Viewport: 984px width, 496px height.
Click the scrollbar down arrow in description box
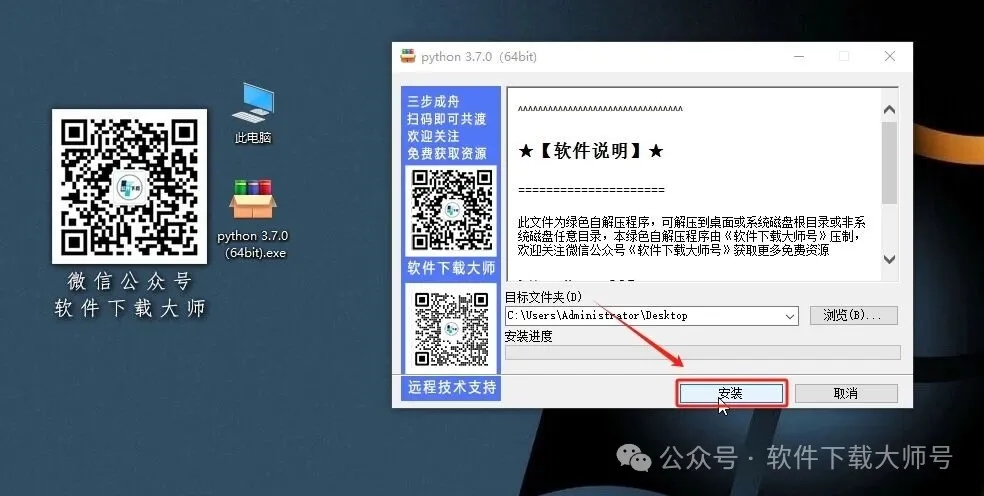pos(889,259)
